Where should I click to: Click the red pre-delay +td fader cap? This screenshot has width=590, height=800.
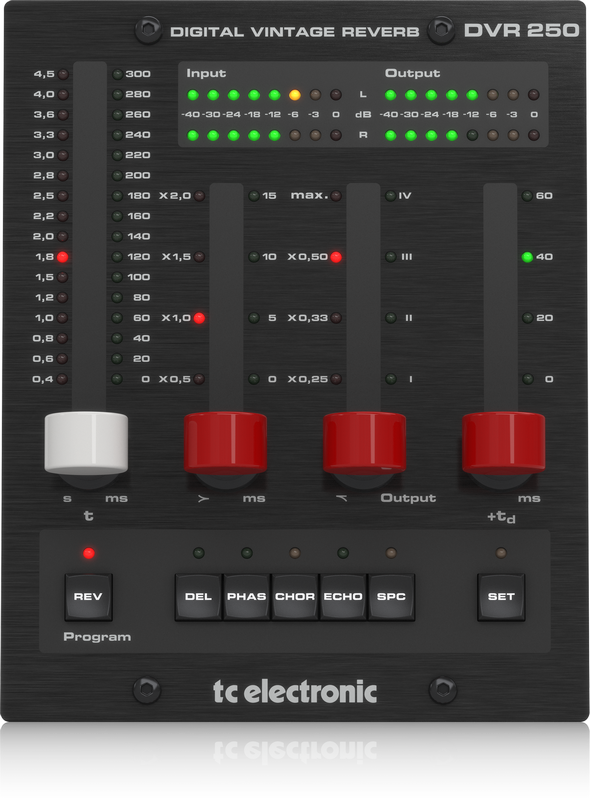(x=504, y=443)
